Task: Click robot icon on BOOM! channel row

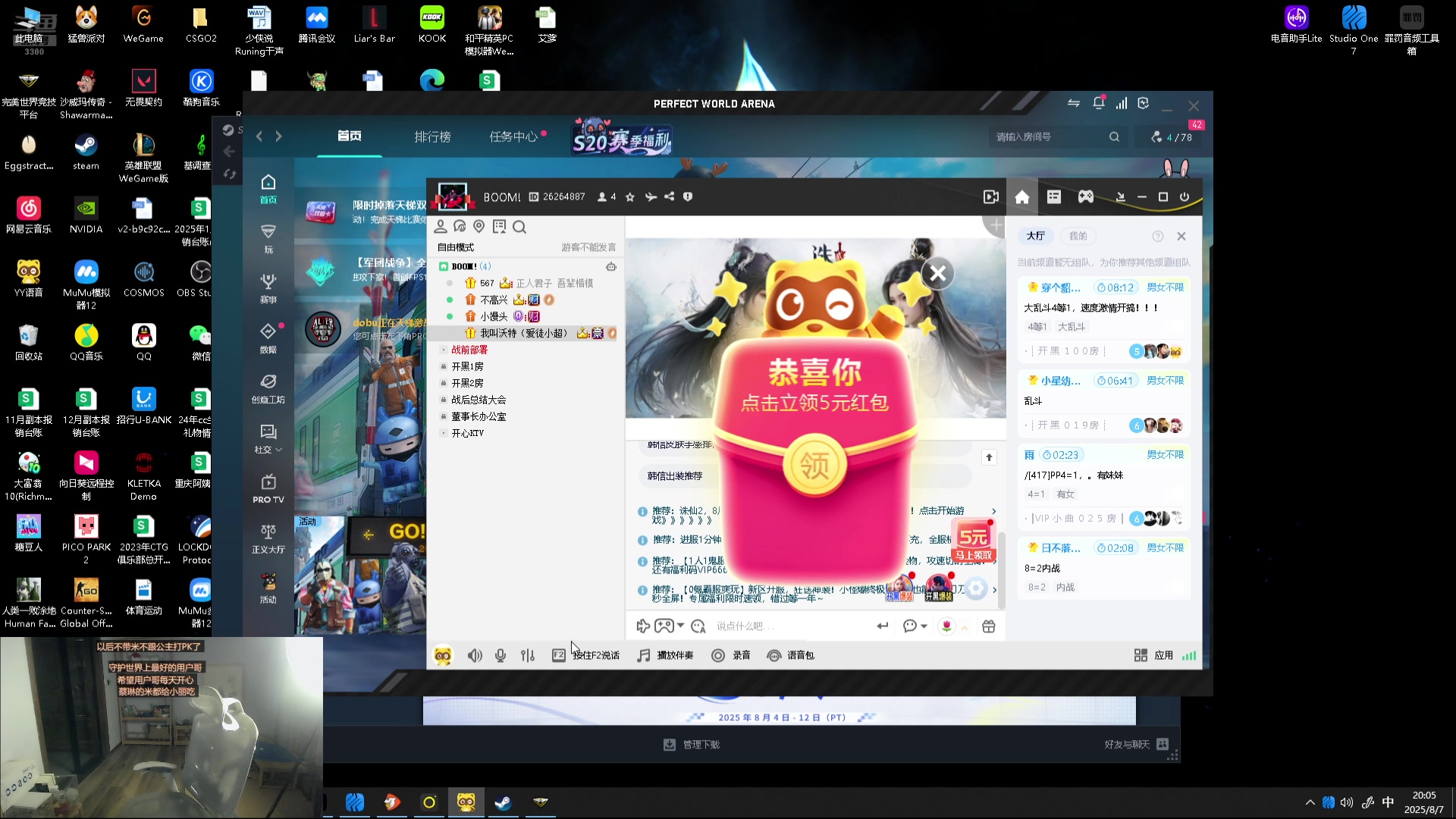Action: point(611,266)
